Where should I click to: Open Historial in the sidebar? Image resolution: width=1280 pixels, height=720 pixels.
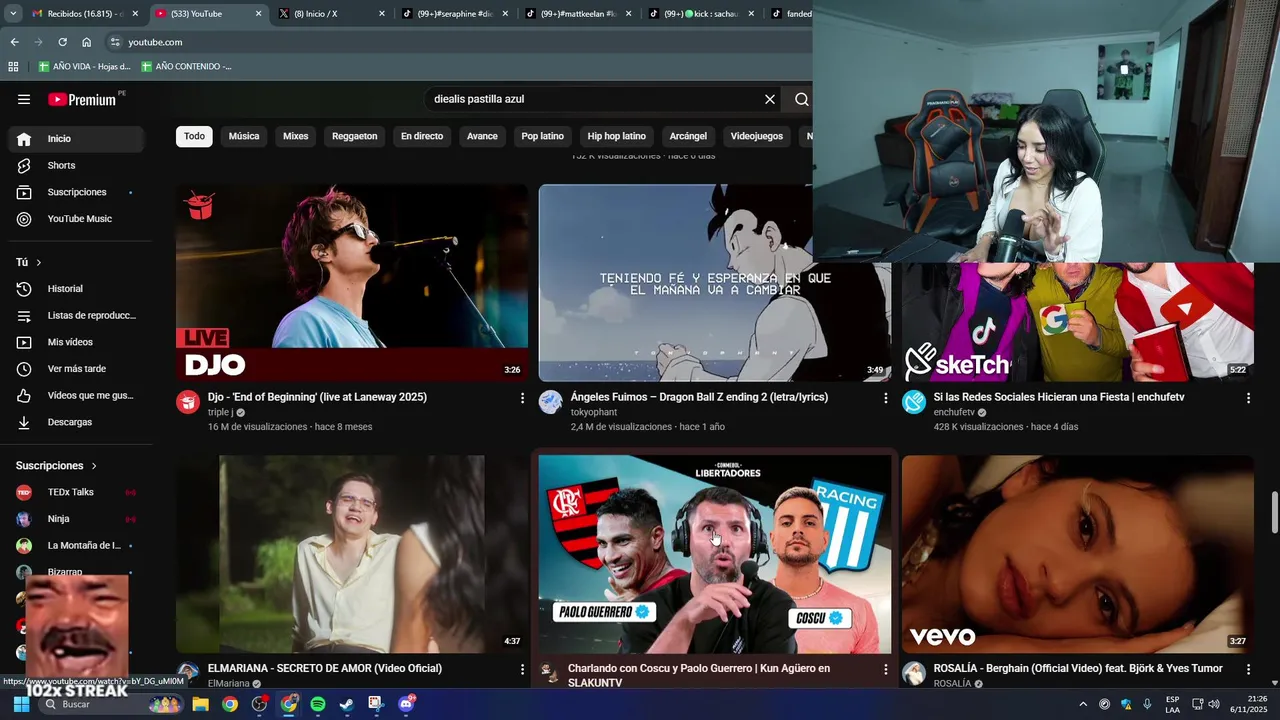click(76, 289)
